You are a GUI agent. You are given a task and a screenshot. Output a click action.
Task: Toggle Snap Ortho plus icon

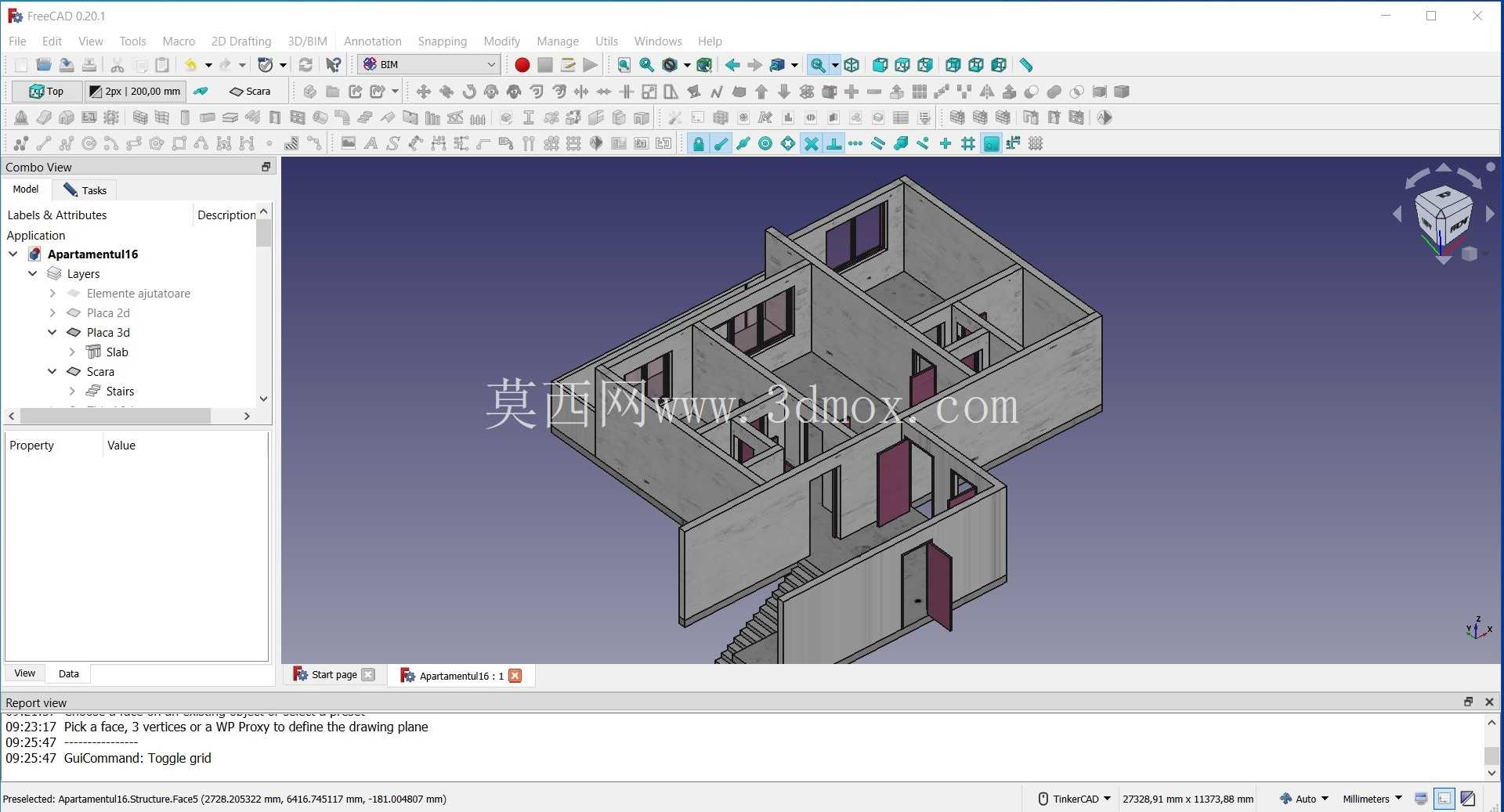click(x=946, y=143)
